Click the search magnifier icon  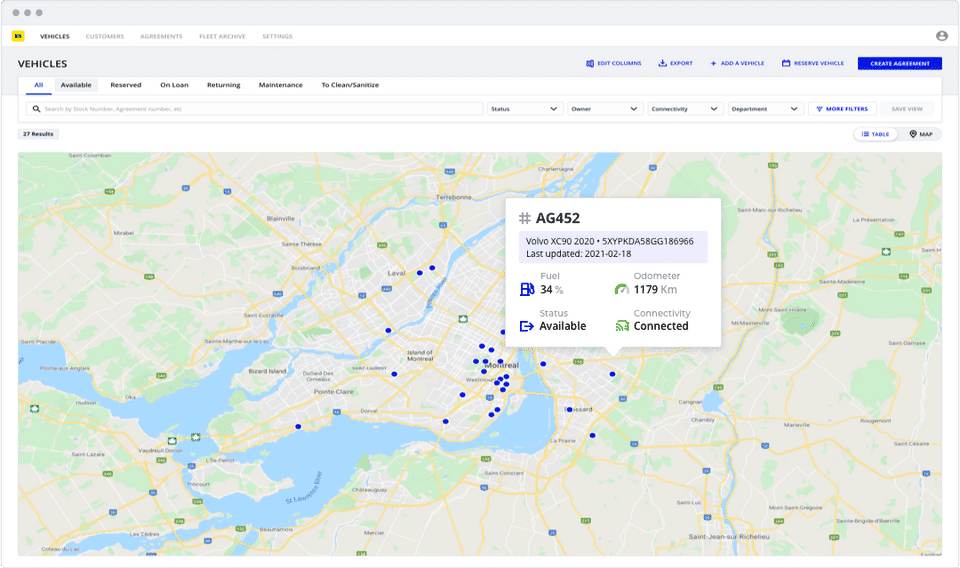36,109
